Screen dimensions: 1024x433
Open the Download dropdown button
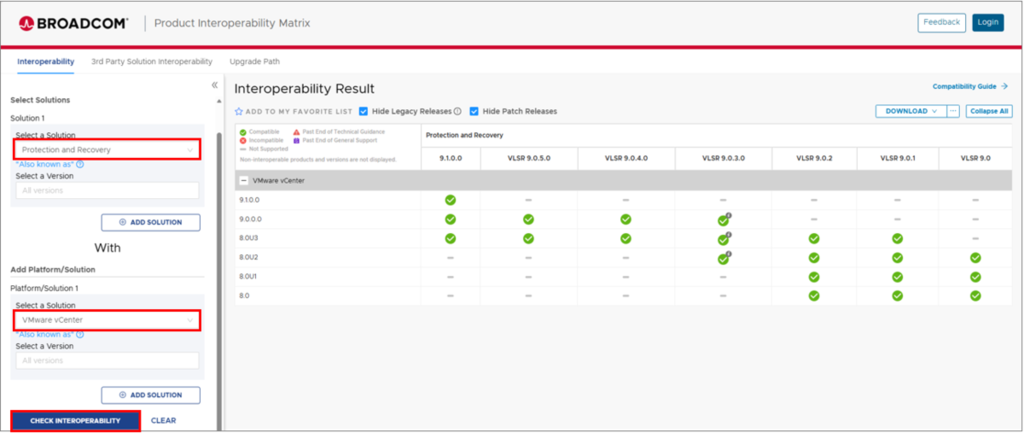click(910, 112)
